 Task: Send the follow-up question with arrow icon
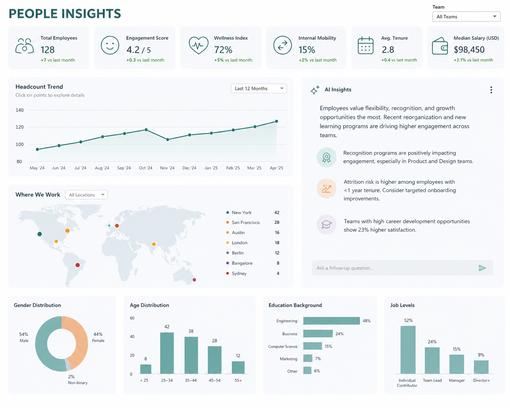pyautogui.click(x=482, y=268)
